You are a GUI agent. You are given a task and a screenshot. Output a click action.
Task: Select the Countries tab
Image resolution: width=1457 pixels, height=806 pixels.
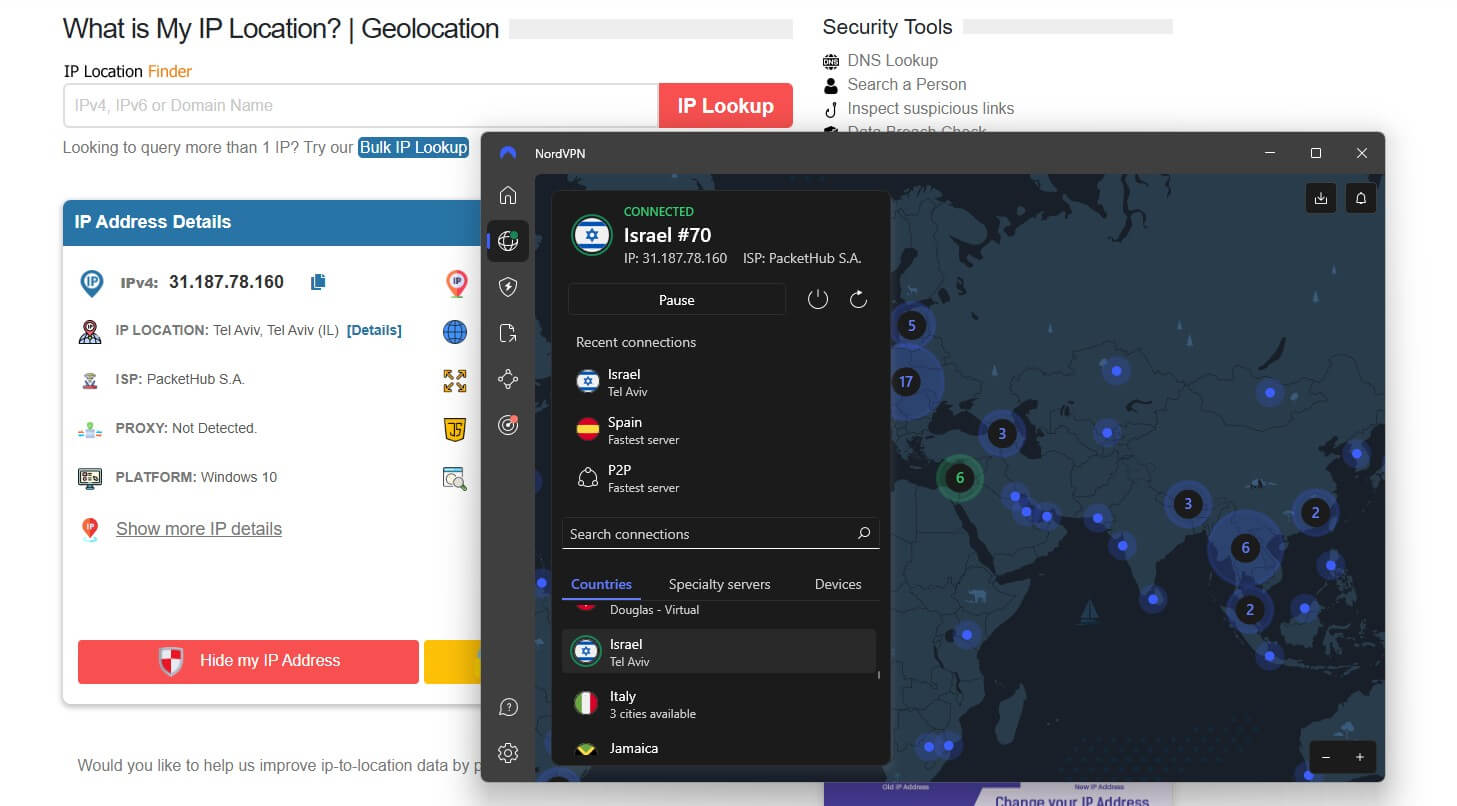[x=601, y=584]
